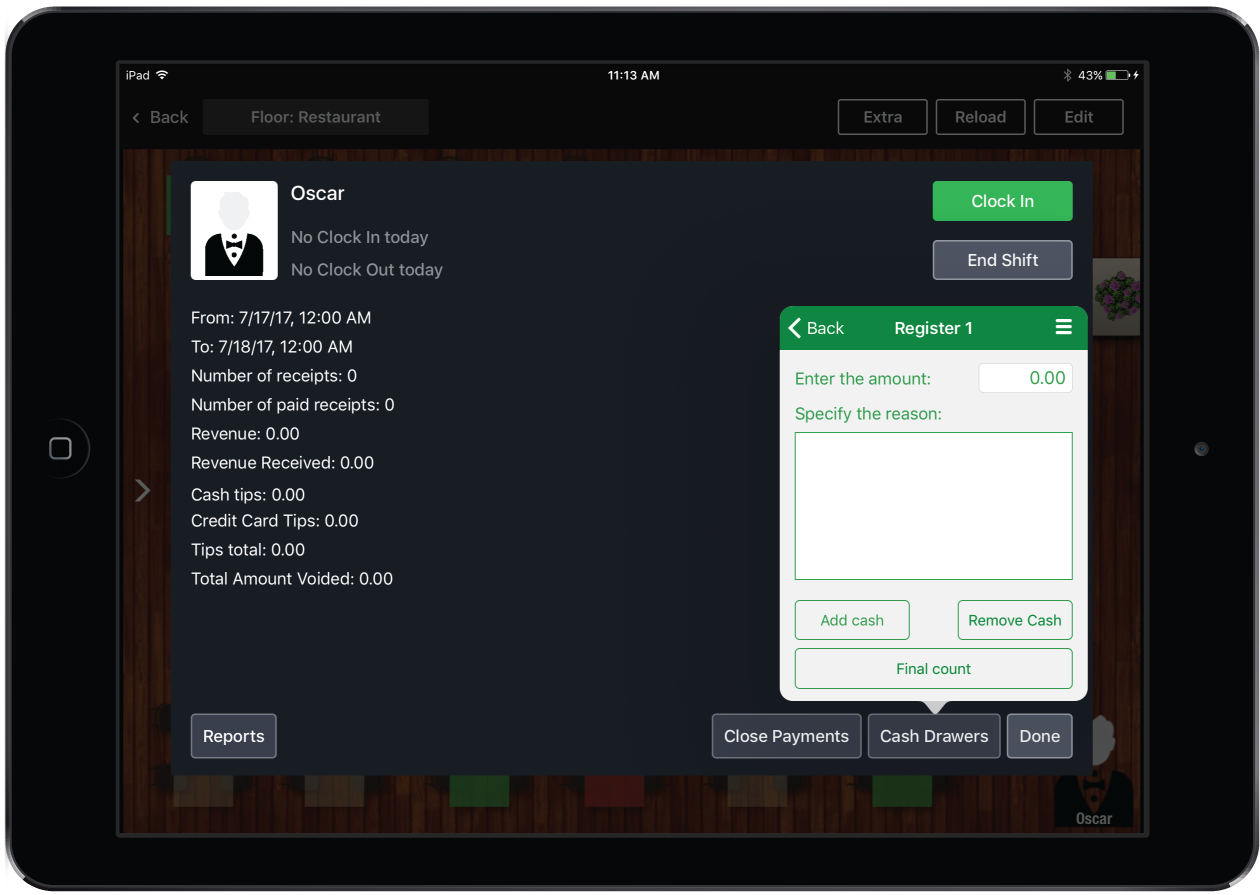Tap the hamburger menu icon in Register 1

click(1064, 328)
